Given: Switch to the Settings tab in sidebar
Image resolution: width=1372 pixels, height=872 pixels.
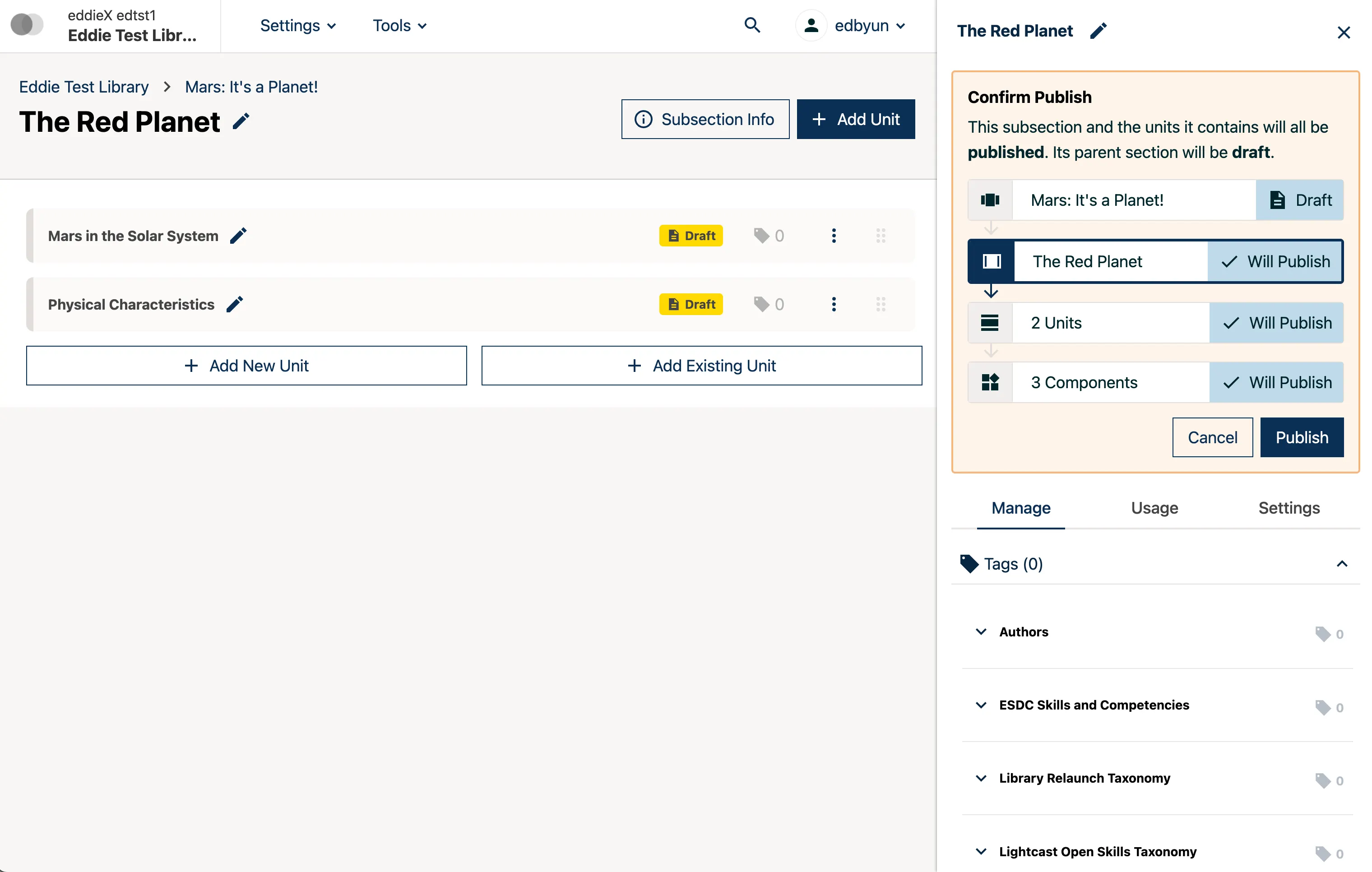Looking at the screenshot, I should [x=1288, y=508].
